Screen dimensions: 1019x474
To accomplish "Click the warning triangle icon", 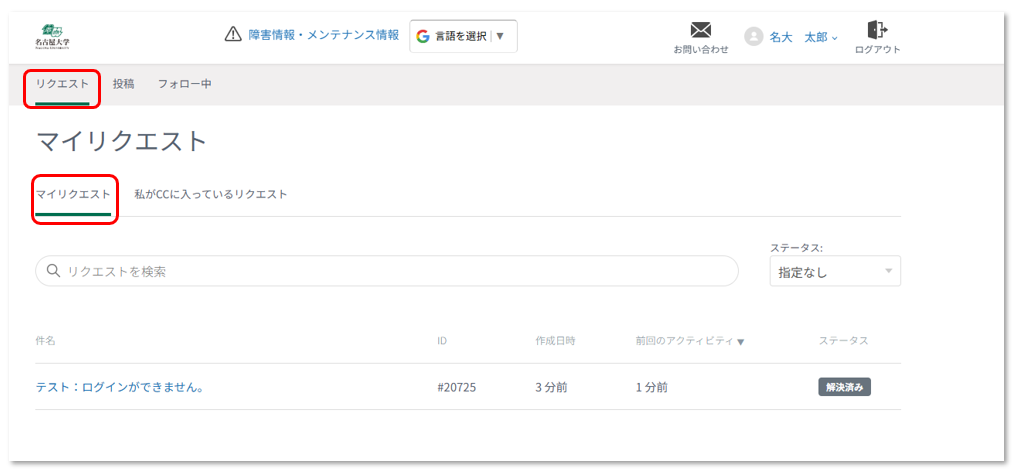I will tap(233, 35).
